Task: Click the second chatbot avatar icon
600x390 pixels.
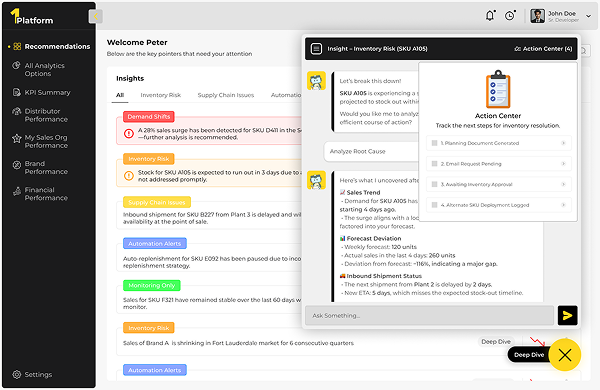Action: pos(316,180)
